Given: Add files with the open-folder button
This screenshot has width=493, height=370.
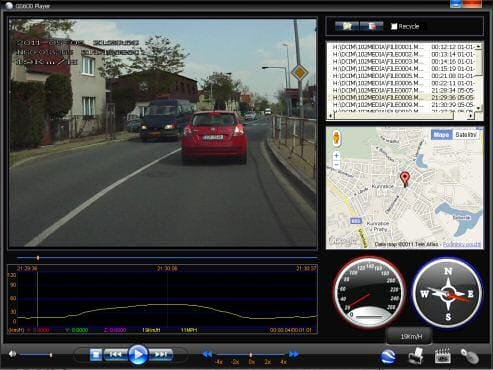Looking at the screenshot, I should 347,26.
